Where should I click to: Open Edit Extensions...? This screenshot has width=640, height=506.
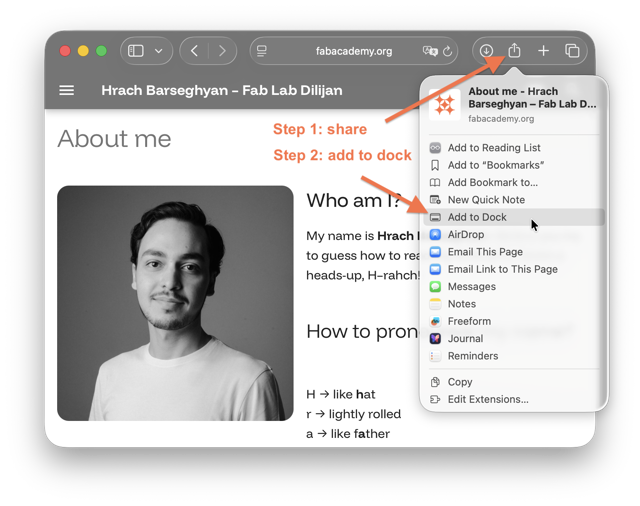[x=514, y=399]
